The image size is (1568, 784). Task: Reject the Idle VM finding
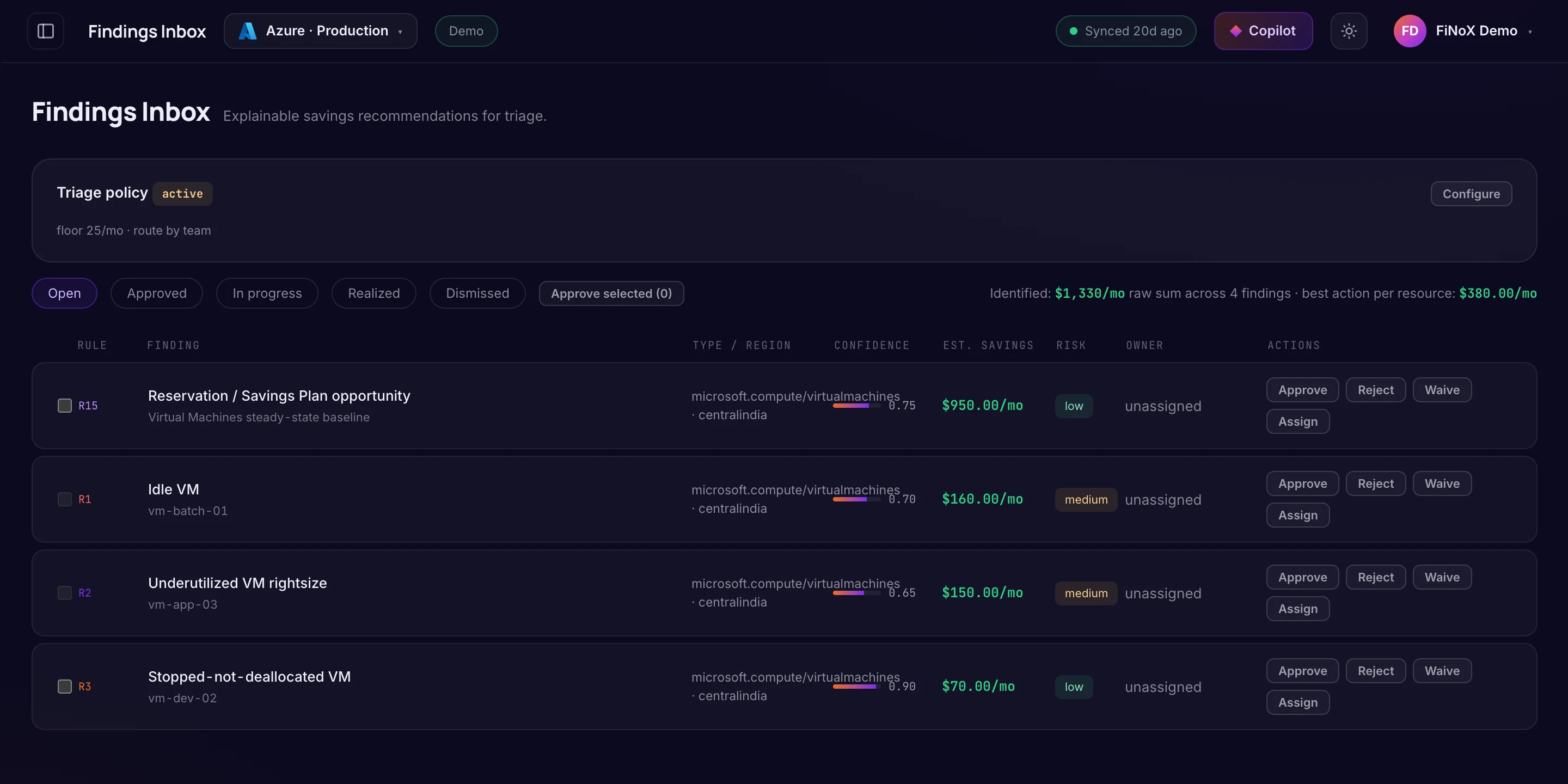pos(1376,484)
